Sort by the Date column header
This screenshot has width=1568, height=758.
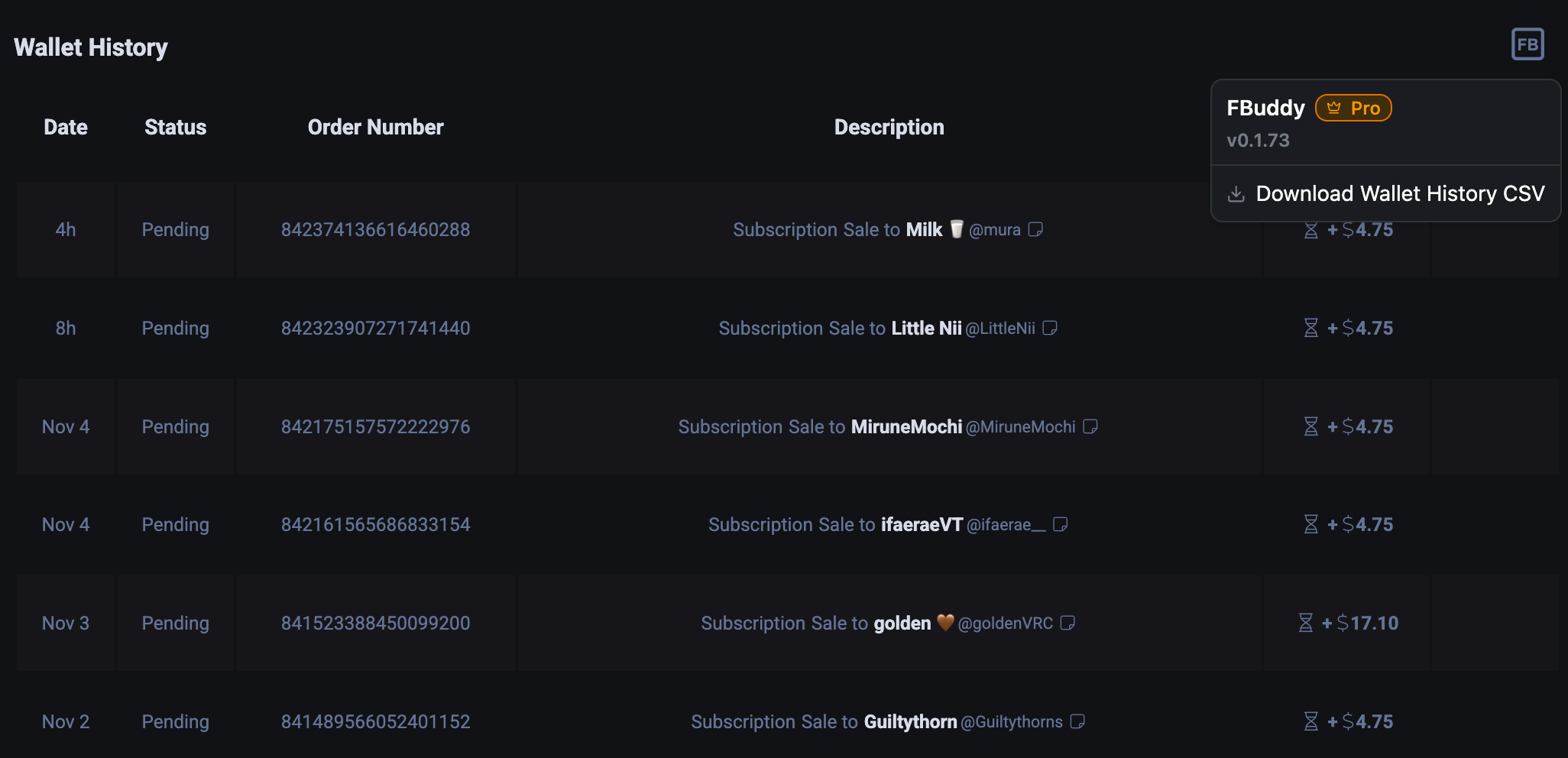click(x=65, y=127)
